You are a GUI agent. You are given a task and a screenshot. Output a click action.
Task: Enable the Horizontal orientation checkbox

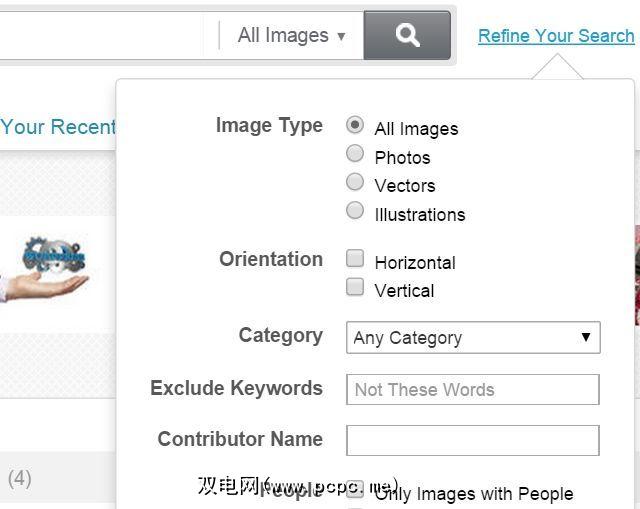[x=355, y=259]
